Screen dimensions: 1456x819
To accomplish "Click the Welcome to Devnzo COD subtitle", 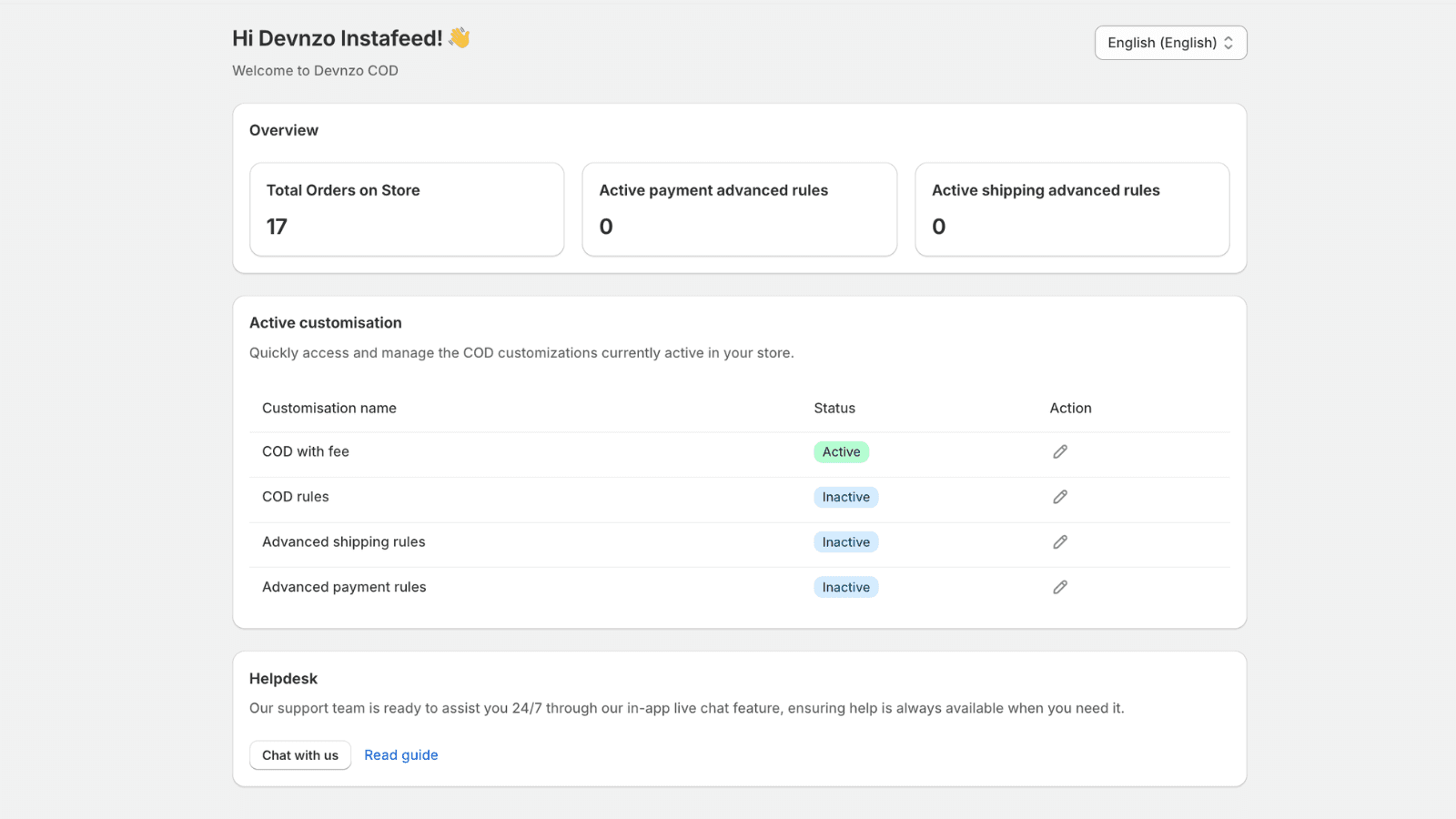I will [315, 71].
